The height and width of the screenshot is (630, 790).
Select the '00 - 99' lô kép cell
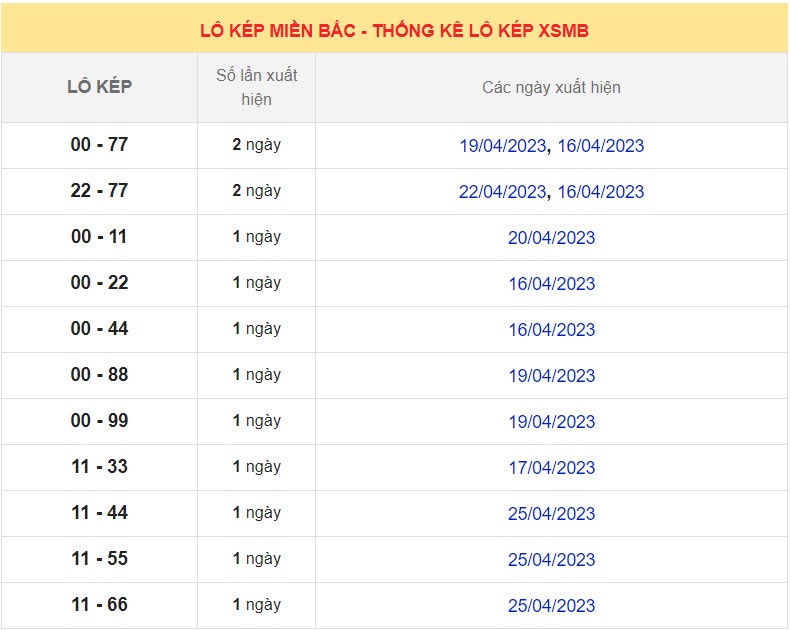coord(99,421)
